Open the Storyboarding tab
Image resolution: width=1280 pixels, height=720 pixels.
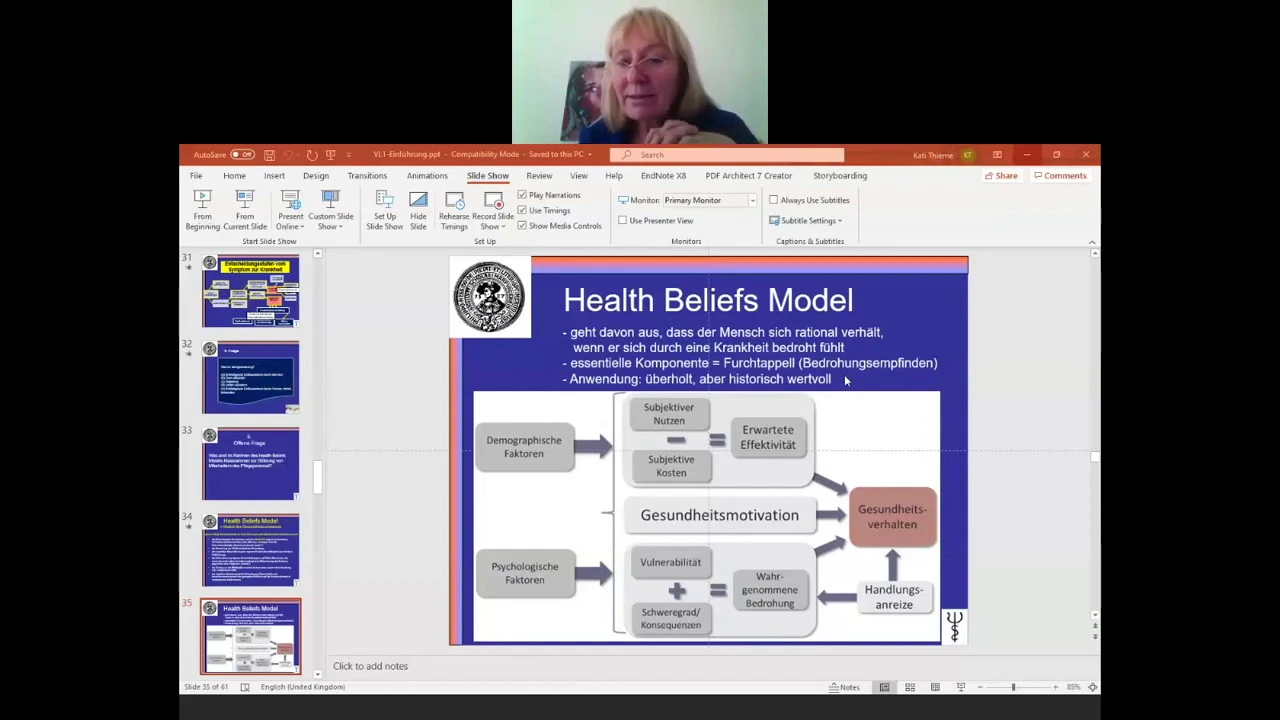pos(840,176)
